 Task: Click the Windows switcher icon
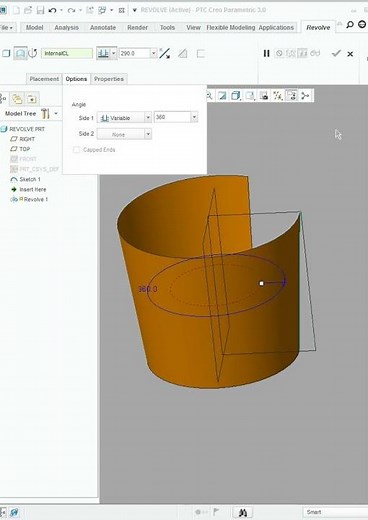(x=102, y=10)
